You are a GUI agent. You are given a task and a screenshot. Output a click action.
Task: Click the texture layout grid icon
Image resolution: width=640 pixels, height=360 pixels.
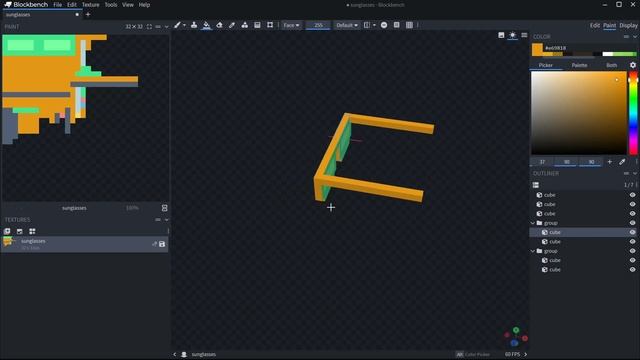point(32,231)
